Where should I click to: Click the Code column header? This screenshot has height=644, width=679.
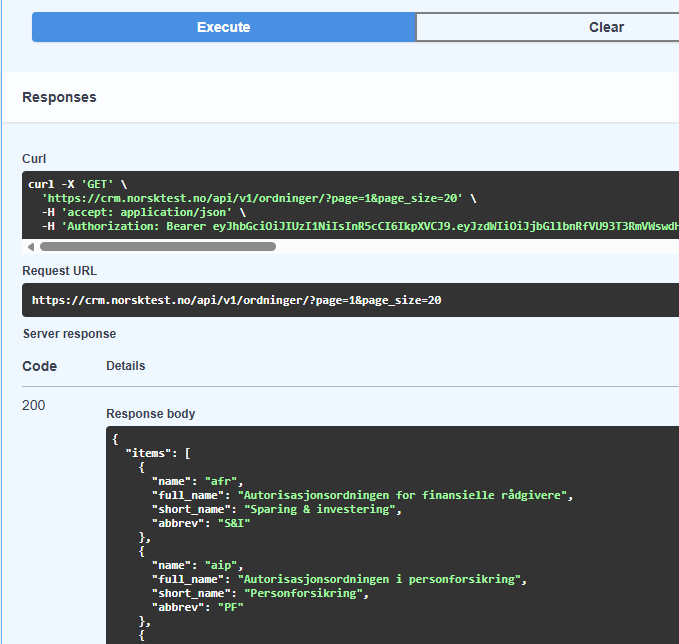[39, 366]
